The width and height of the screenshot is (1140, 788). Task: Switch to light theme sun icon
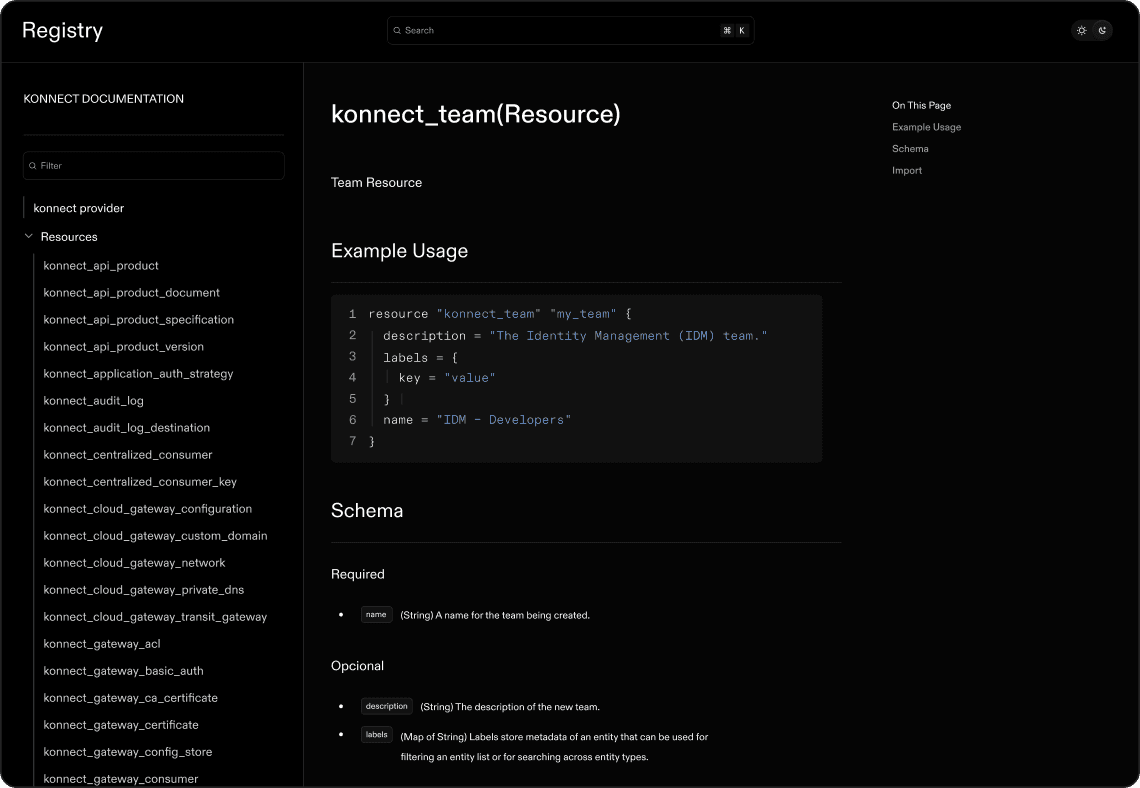[x=1081, y=31]
